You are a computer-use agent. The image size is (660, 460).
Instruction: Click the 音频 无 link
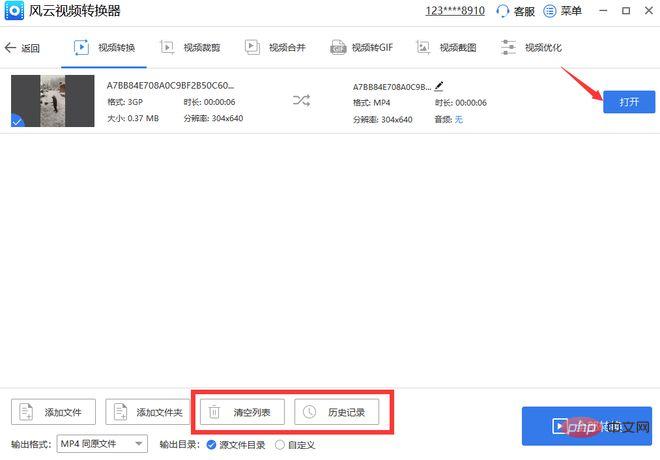pyautogui.click(x=459, y=120)
